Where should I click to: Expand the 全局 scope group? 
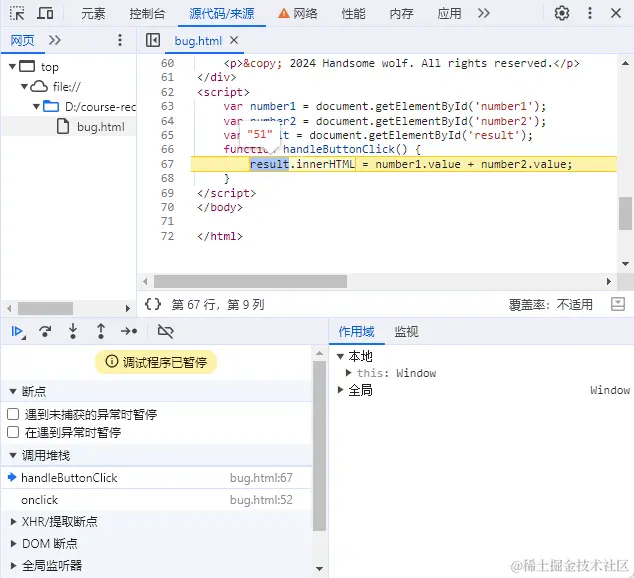(x=340, y=390)
